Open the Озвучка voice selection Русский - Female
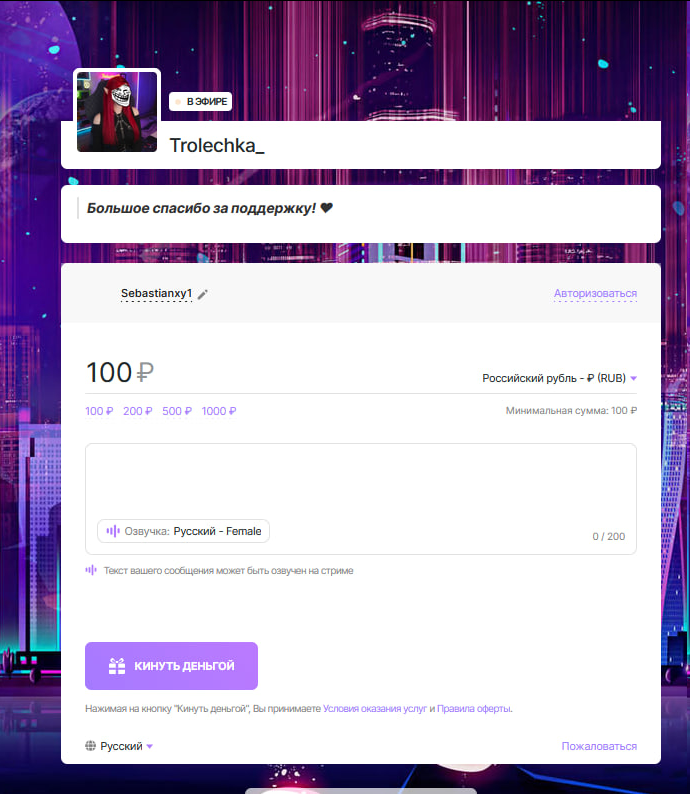The image size is (690, 794). [x=183, y=531]
